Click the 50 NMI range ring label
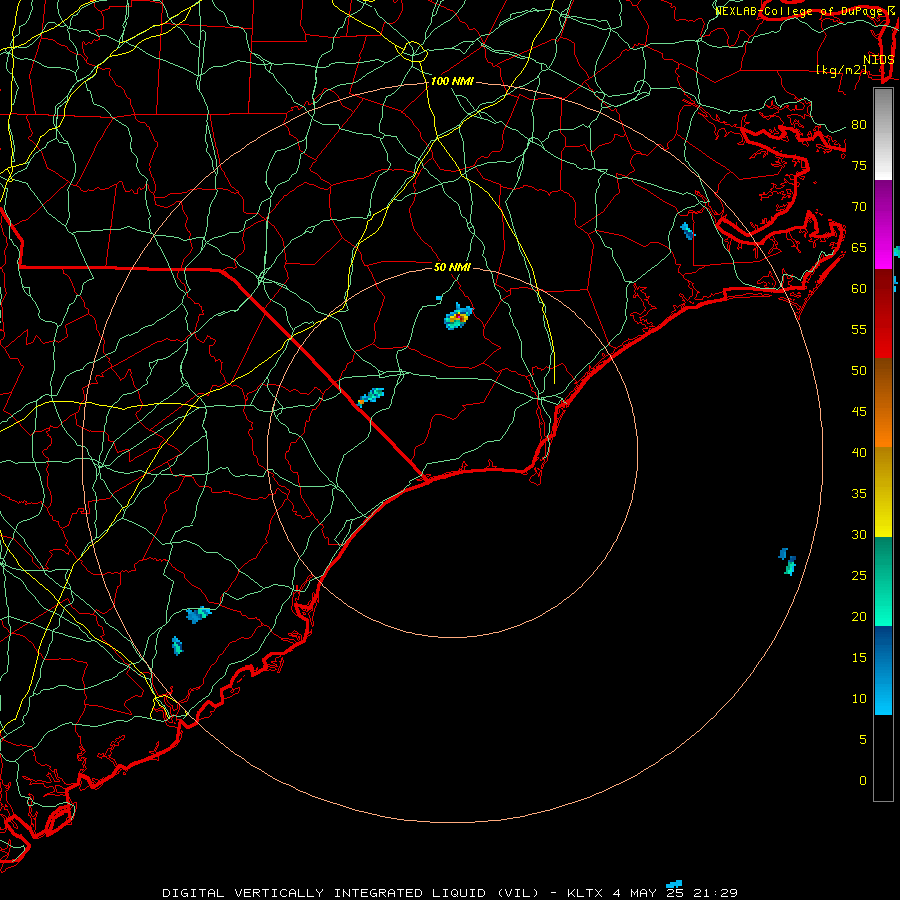This screenshot has height=900, width=900. click(x=452, y=267)
